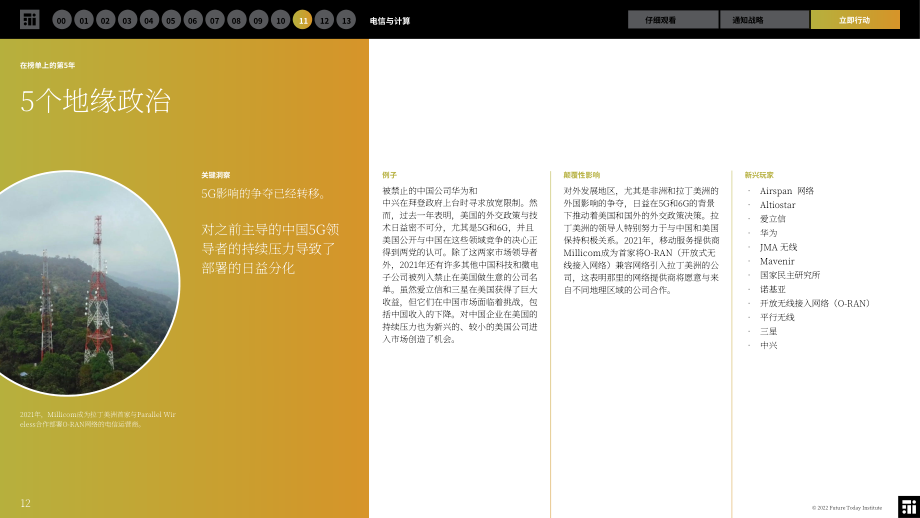920x518 pixels.
Task: Click list item 开放无线接入网络 (O-RAN)
Action: point(817,303)
